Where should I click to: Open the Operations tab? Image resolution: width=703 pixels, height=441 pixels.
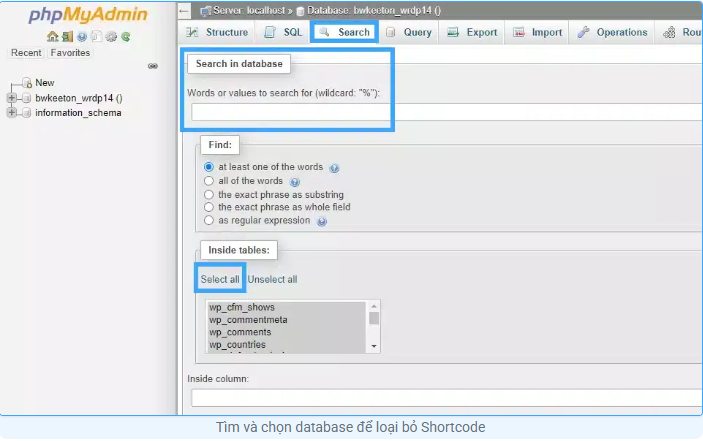click(612, 32)
